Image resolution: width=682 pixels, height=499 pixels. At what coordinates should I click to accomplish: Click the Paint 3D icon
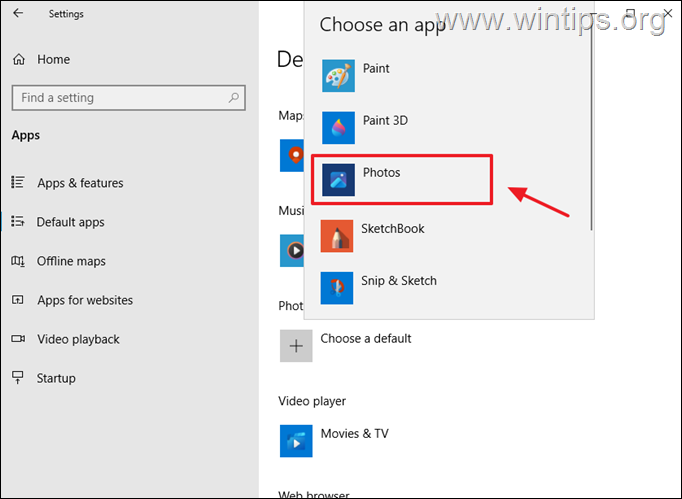pos(338,128)
